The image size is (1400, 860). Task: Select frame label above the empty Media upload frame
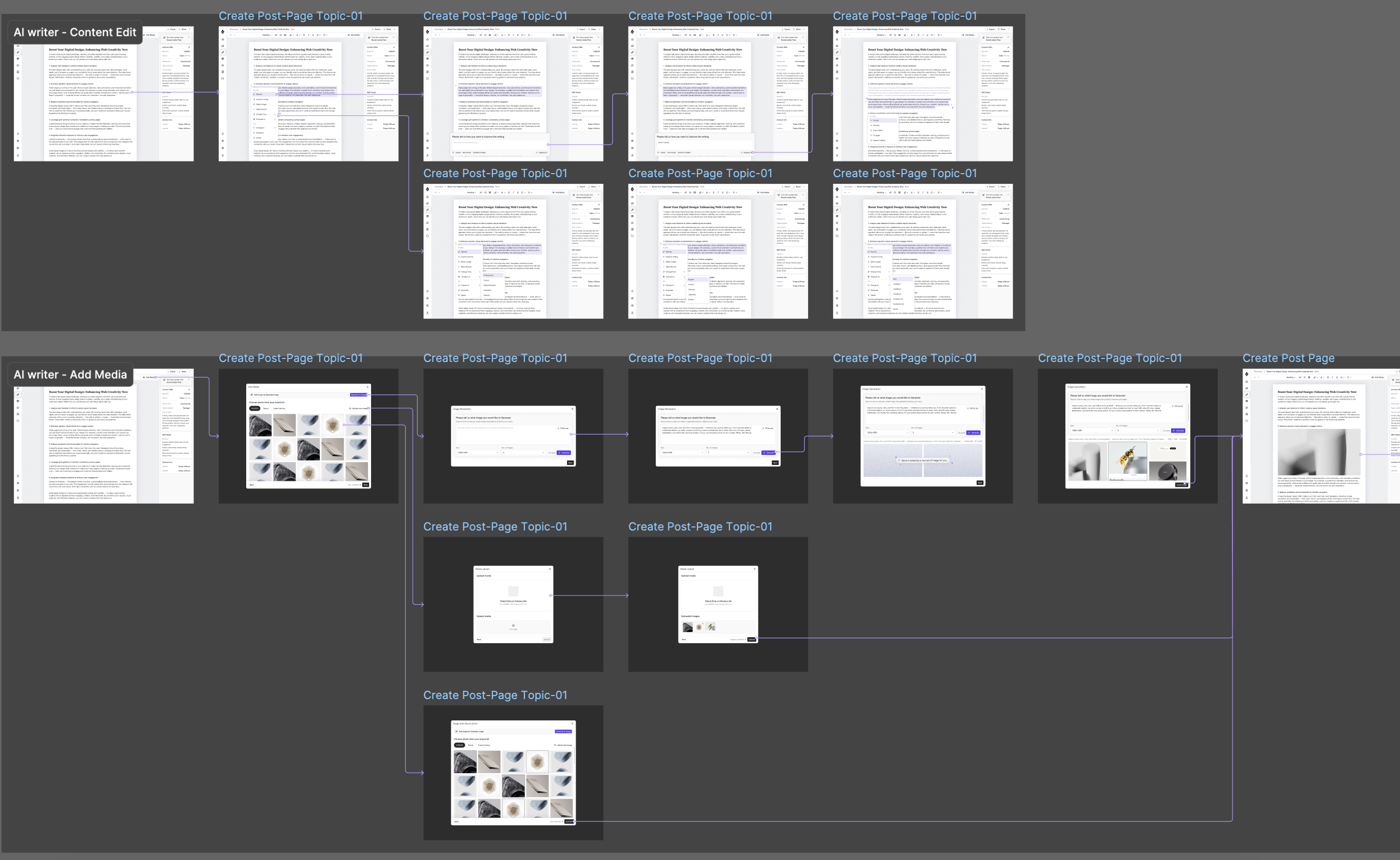[495, 526]
